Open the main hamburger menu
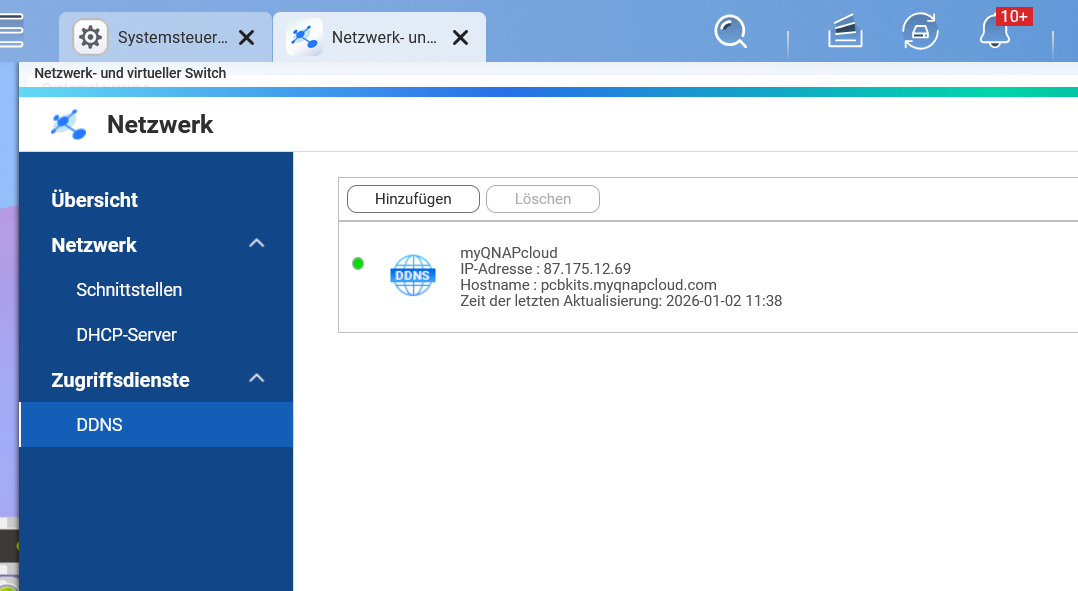Screen dimensions: 1078x591 click(x=10, y=30)
